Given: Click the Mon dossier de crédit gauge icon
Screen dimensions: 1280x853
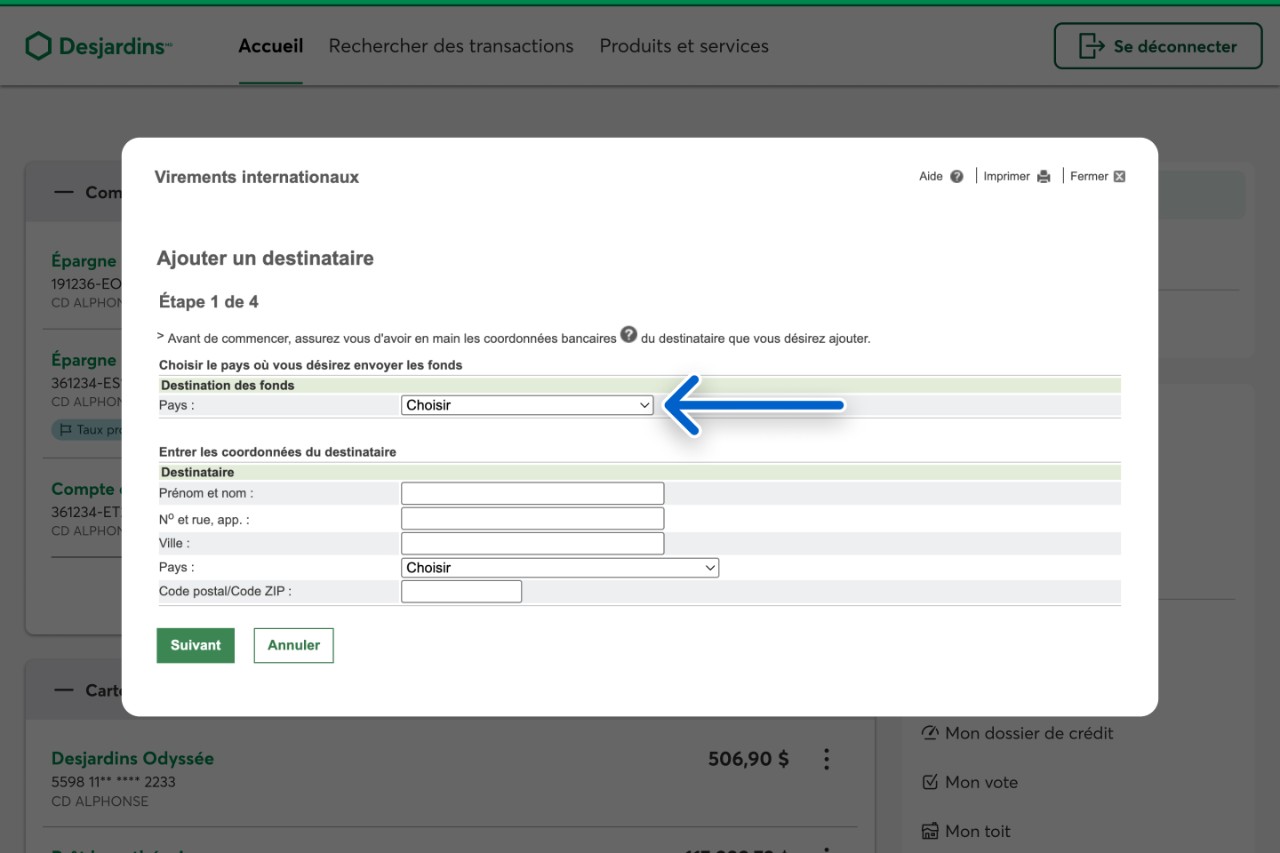Looking at the screenshot, I should [x=930, y=733].
